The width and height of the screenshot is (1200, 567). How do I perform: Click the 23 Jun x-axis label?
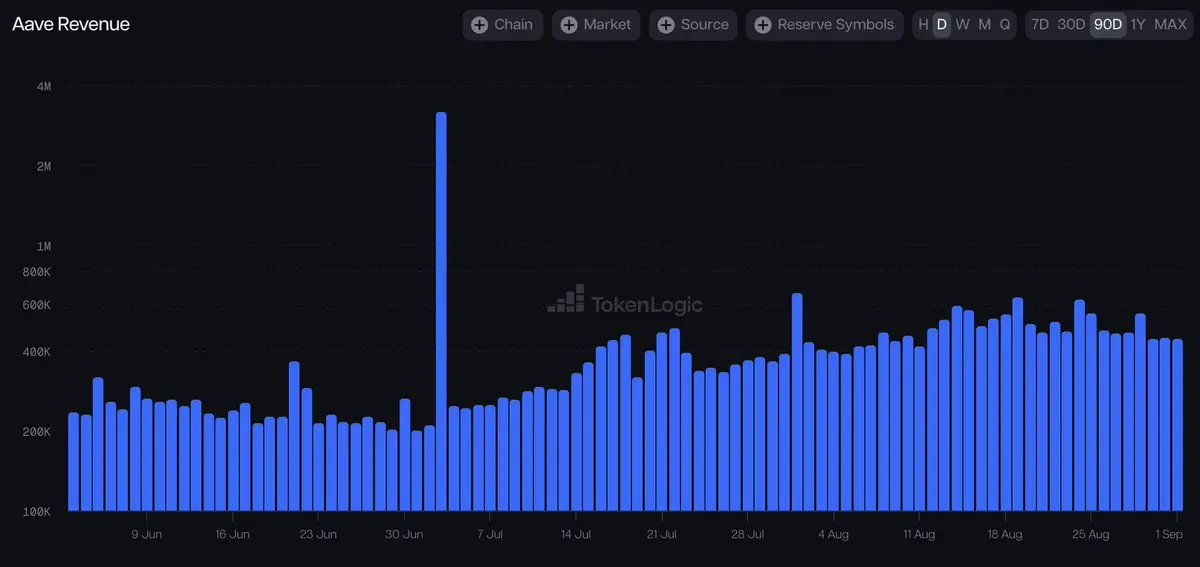pos(318,534)
